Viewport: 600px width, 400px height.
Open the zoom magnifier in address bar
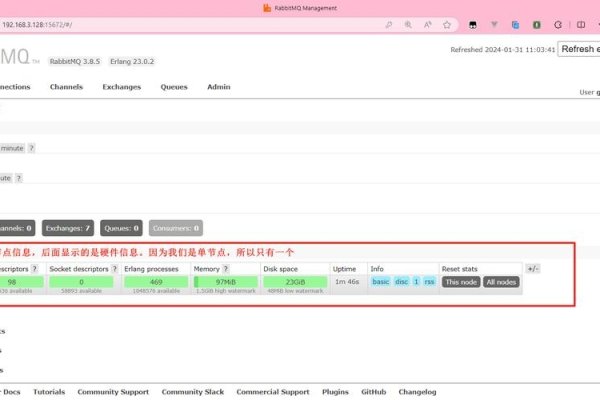(x=408, y=25)
